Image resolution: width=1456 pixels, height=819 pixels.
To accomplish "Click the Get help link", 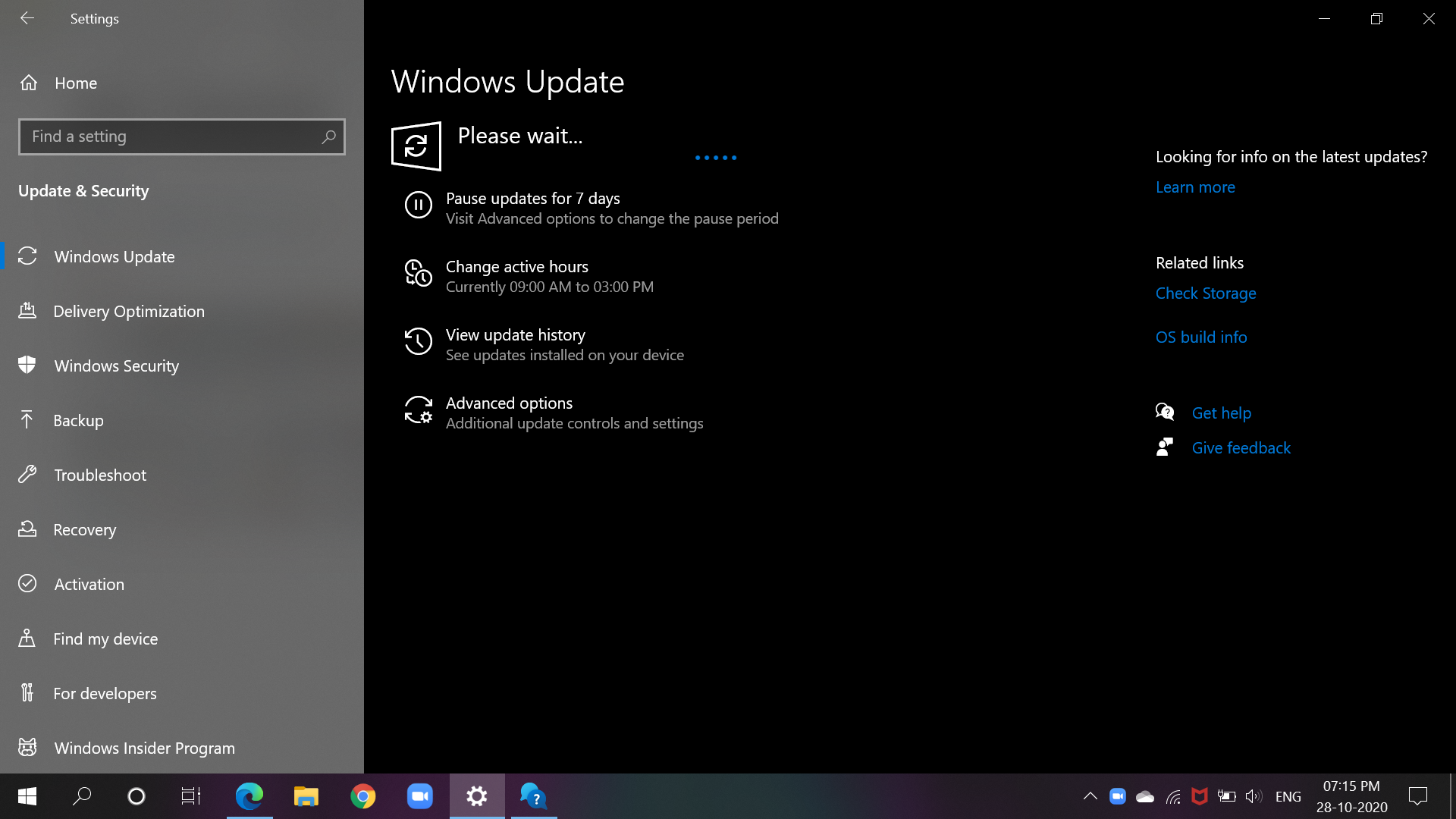I will [1221, 413].
